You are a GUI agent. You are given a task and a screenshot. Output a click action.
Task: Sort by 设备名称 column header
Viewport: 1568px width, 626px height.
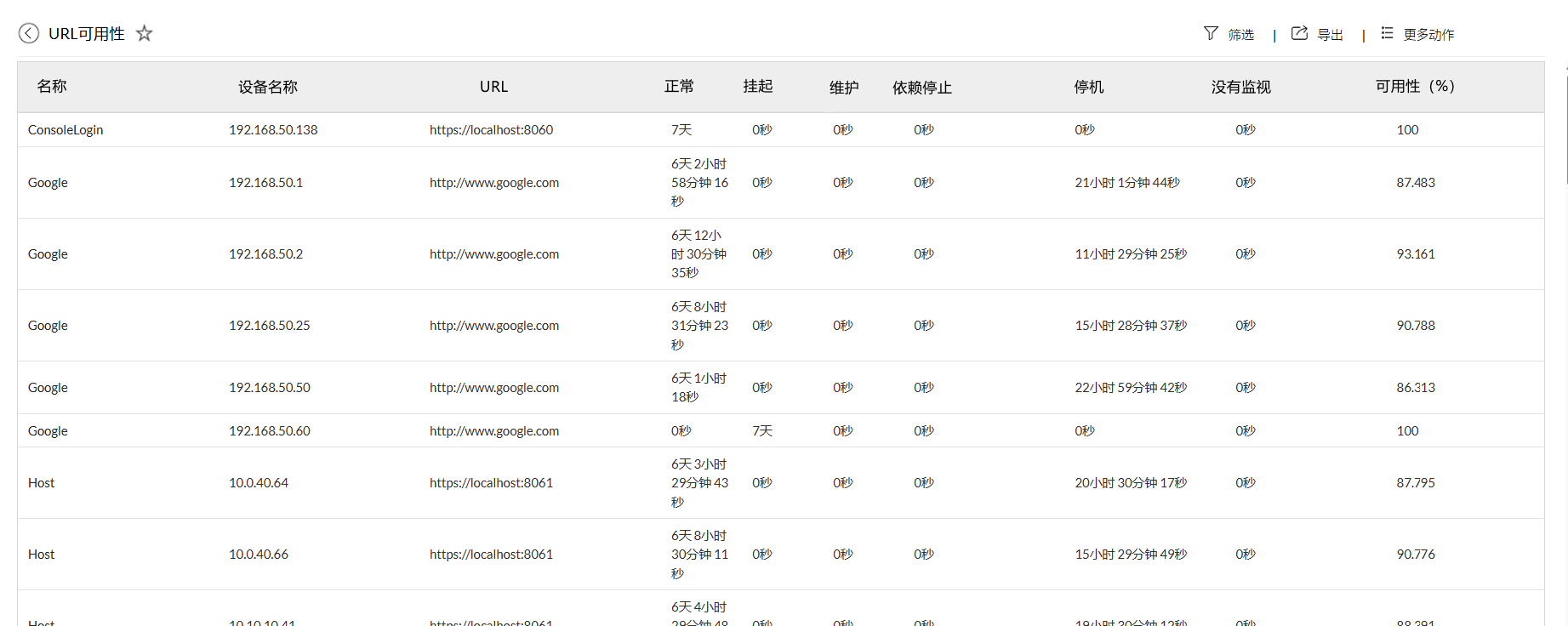[268, 87]
